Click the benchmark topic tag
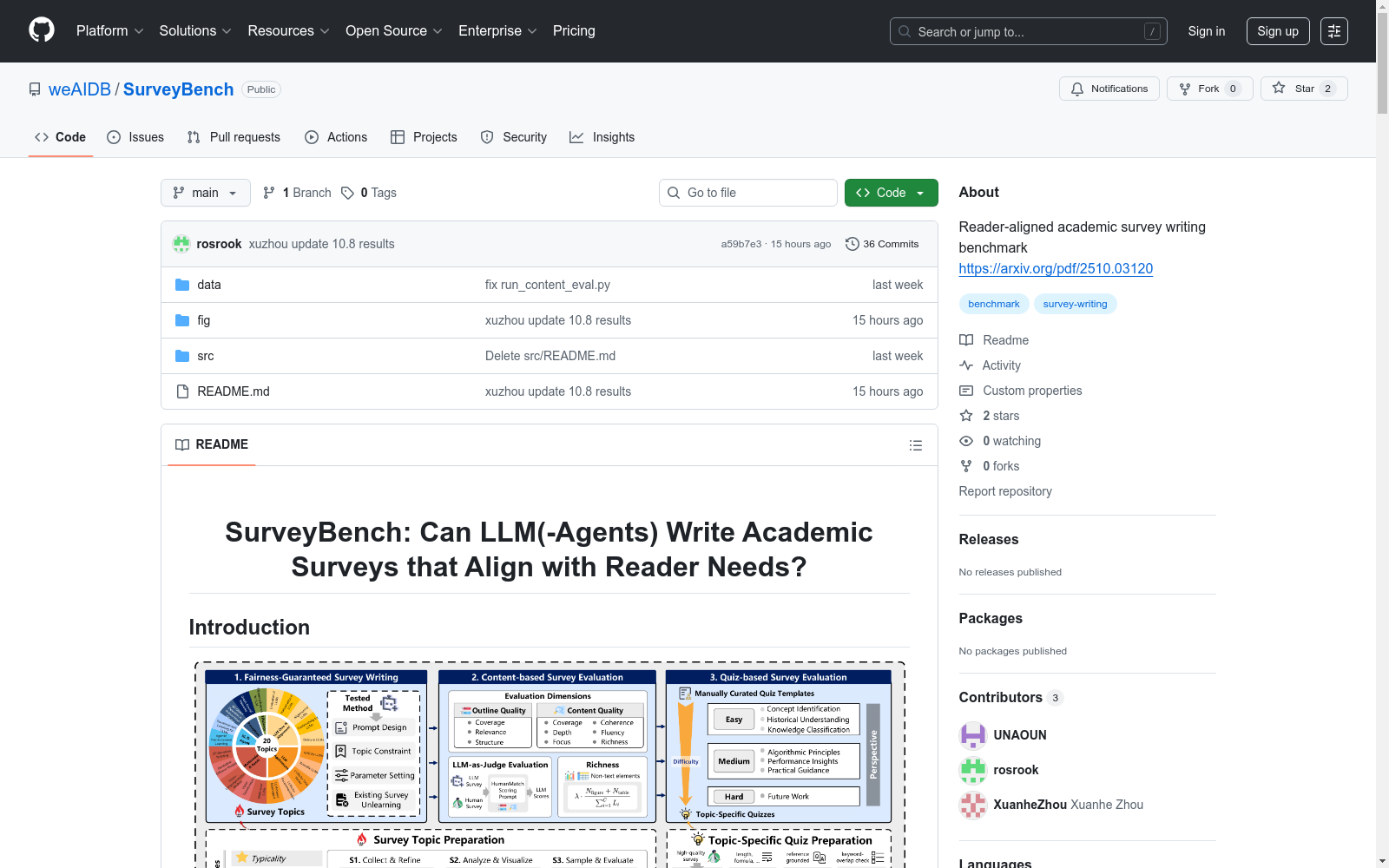1389x868 pixels. point(994,304)
